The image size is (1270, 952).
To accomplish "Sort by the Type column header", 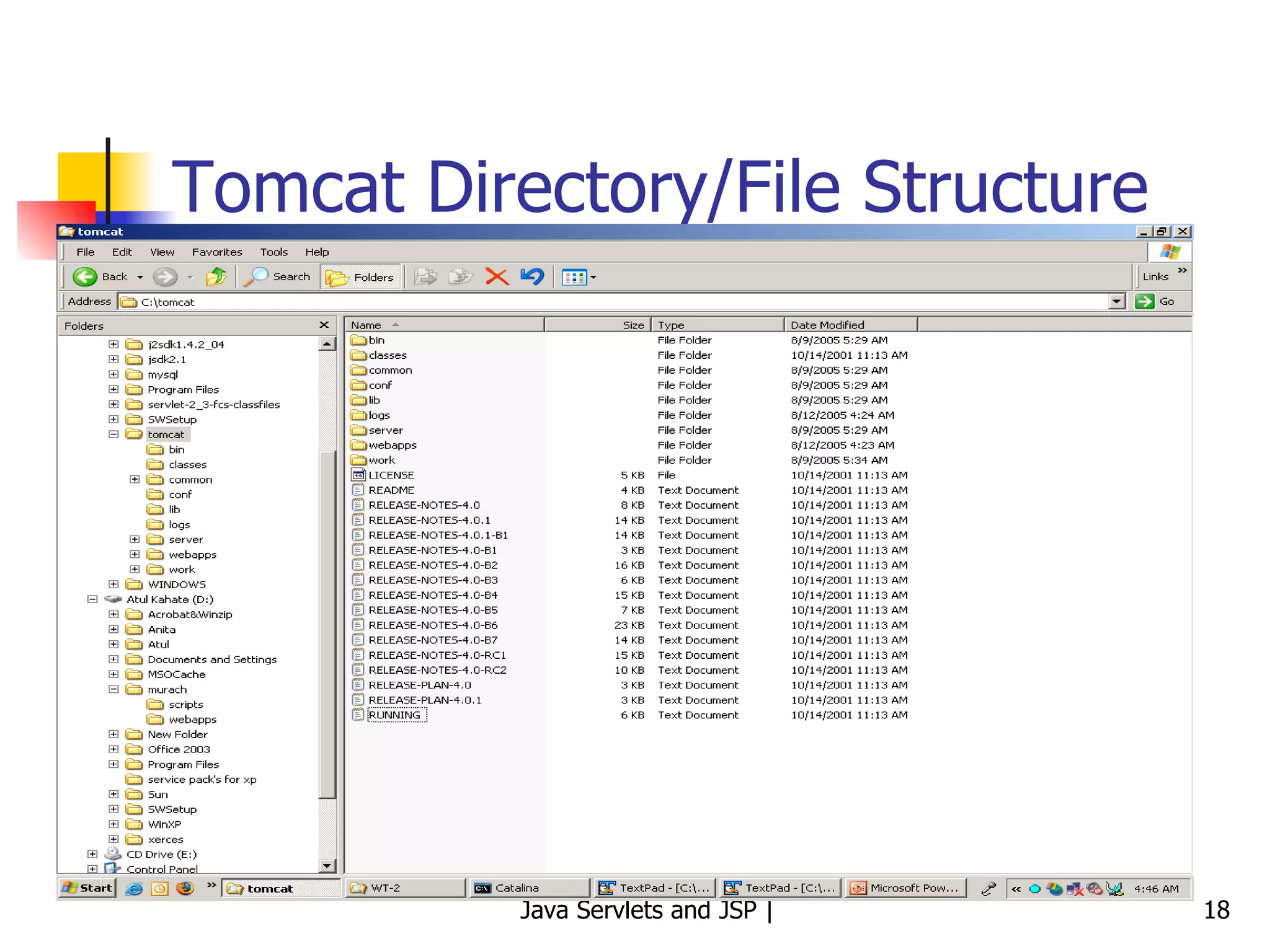I will [717, 325].
